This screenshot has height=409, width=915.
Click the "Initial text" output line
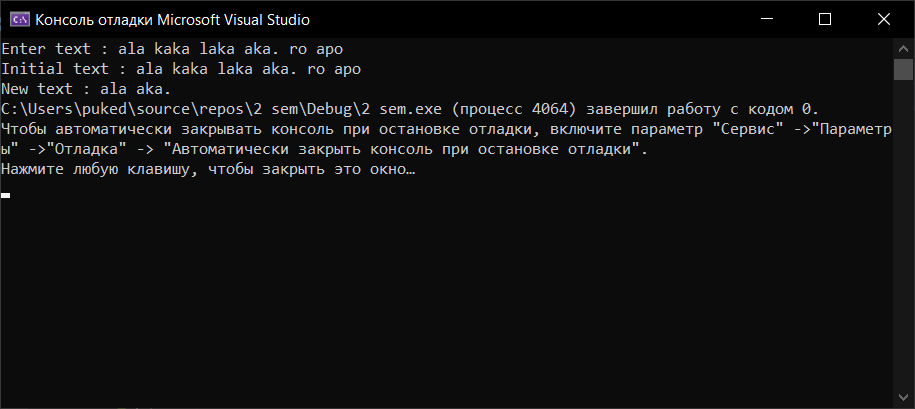[180, 69]
